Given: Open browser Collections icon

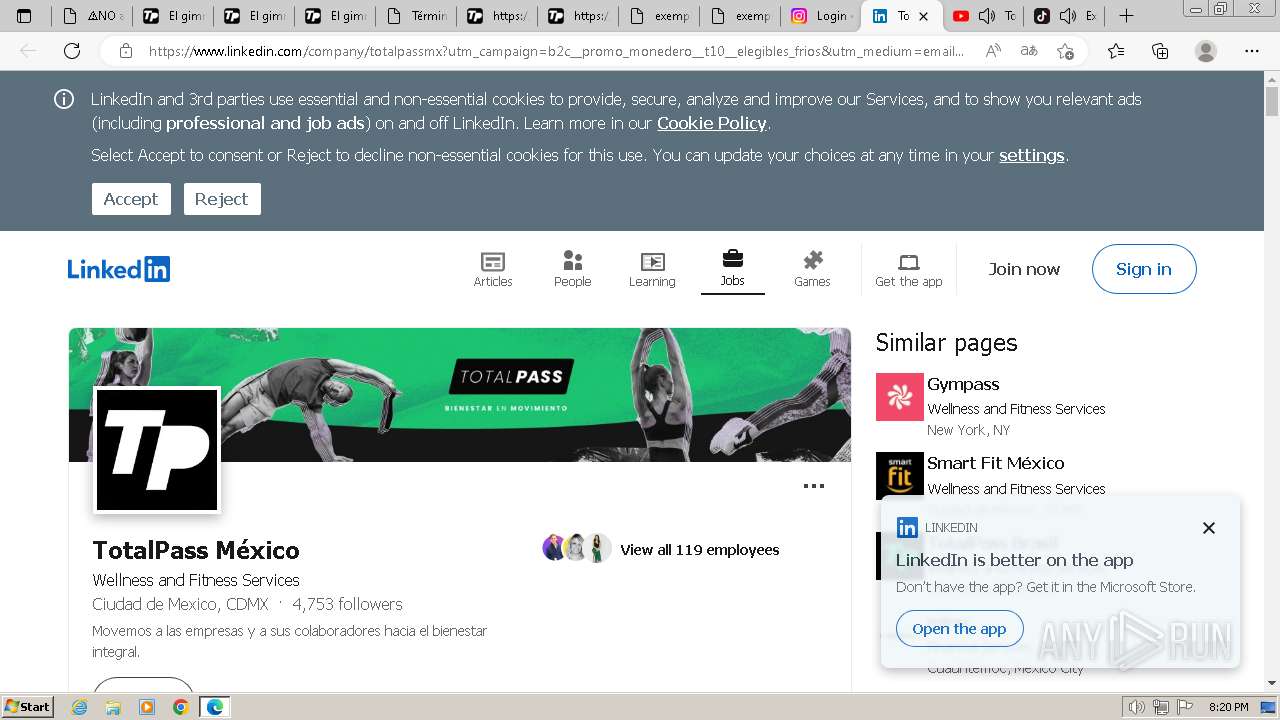Looking at the screenshot, I should (1160, 50).
